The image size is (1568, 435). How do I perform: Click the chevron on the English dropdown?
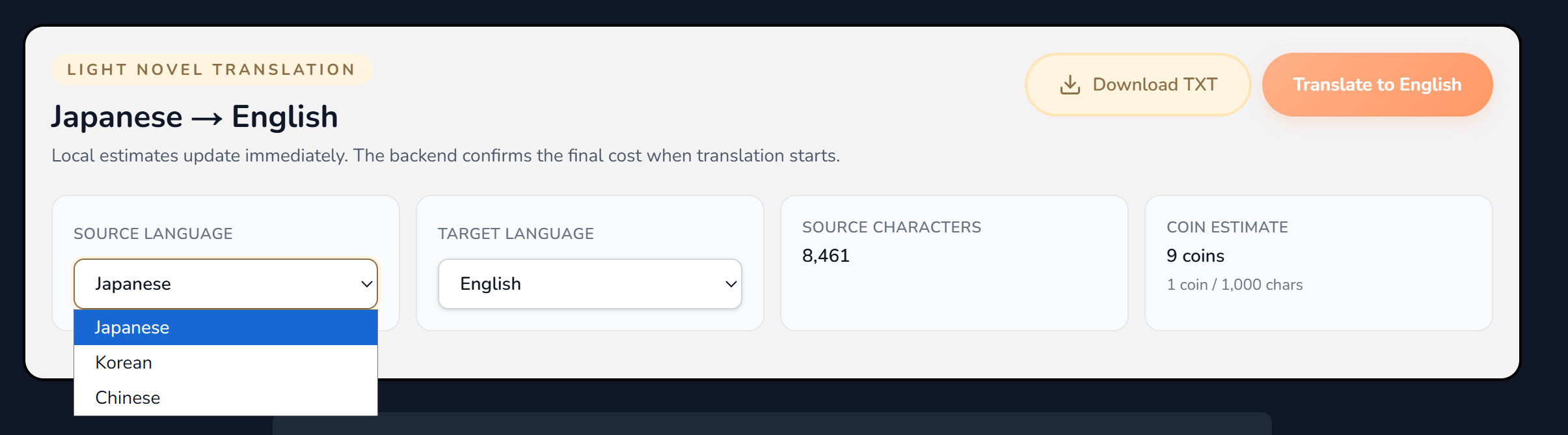tap(731, 284)
